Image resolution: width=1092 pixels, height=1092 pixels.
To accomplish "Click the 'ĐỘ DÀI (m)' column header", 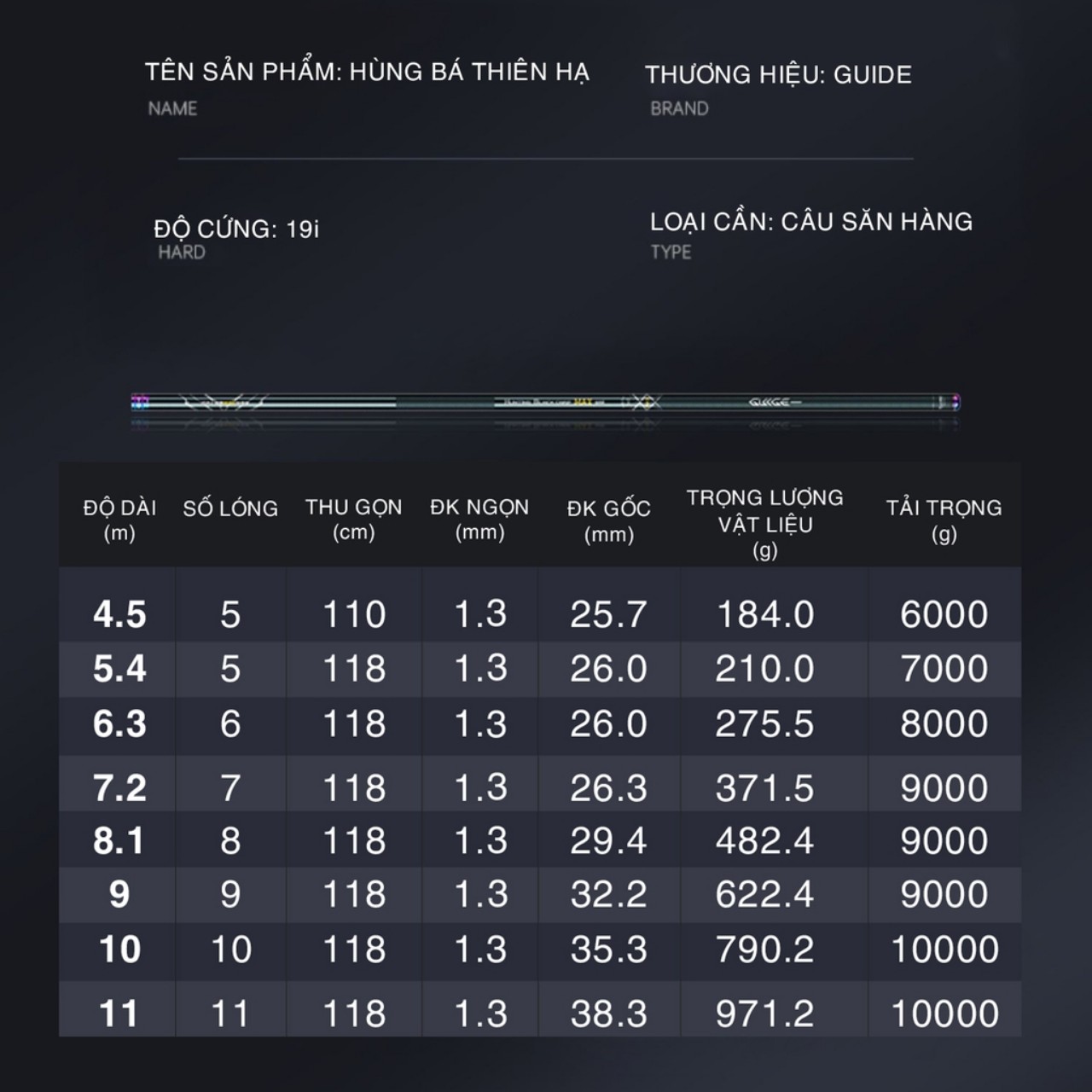I will click(119, 520).
